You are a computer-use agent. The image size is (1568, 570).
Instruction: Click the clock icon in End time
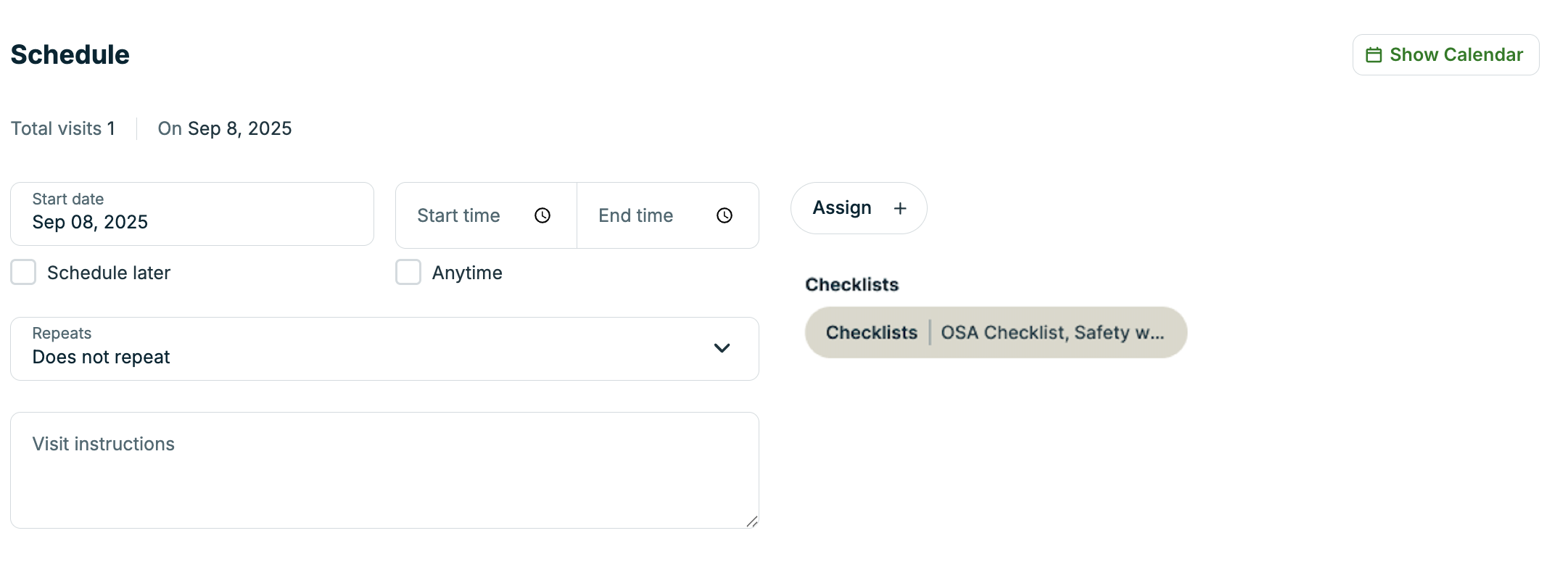tap(725, 215)
